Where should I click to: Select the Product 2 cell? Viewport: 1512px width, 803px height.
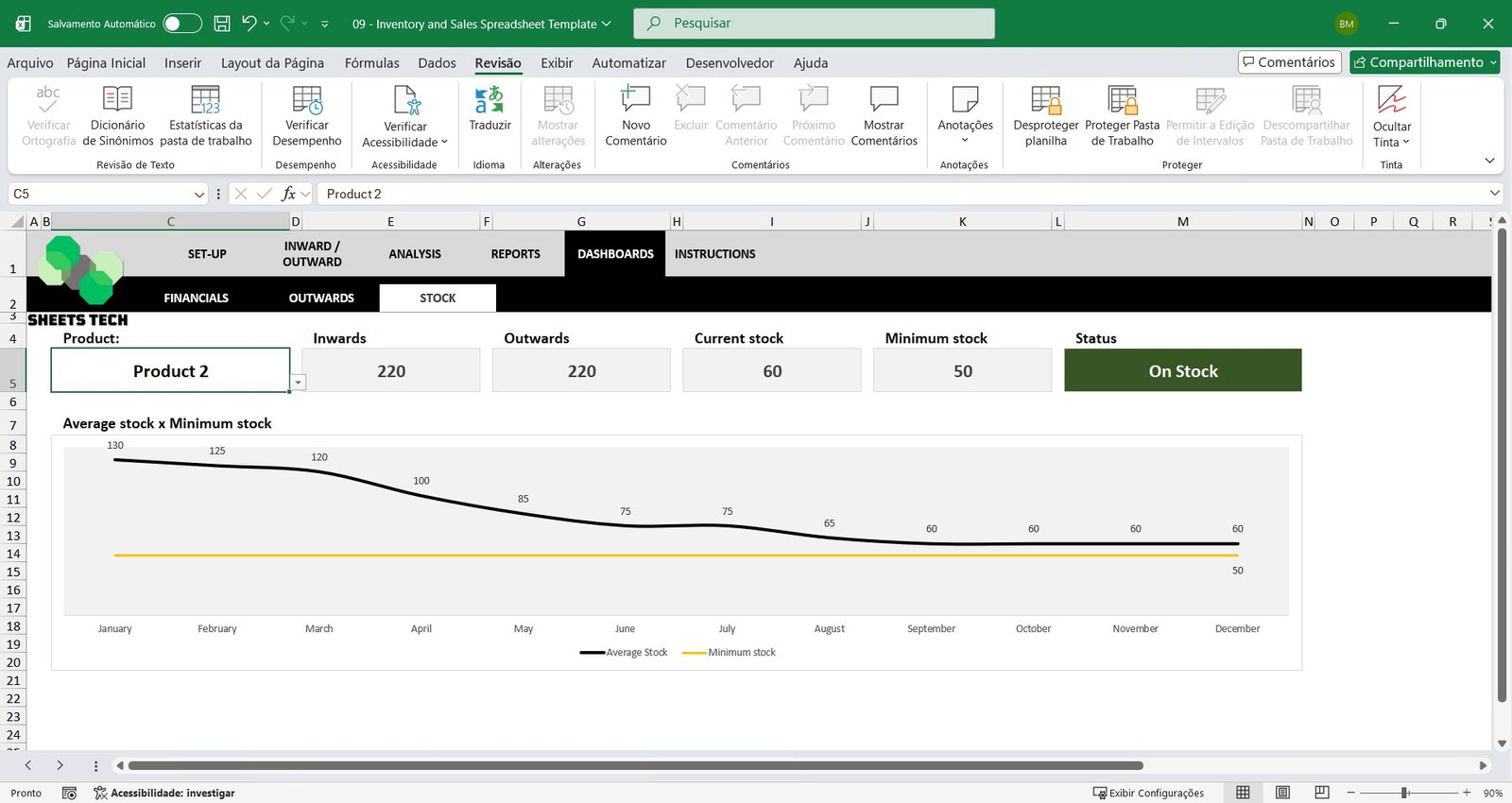[x=170, y=370]
